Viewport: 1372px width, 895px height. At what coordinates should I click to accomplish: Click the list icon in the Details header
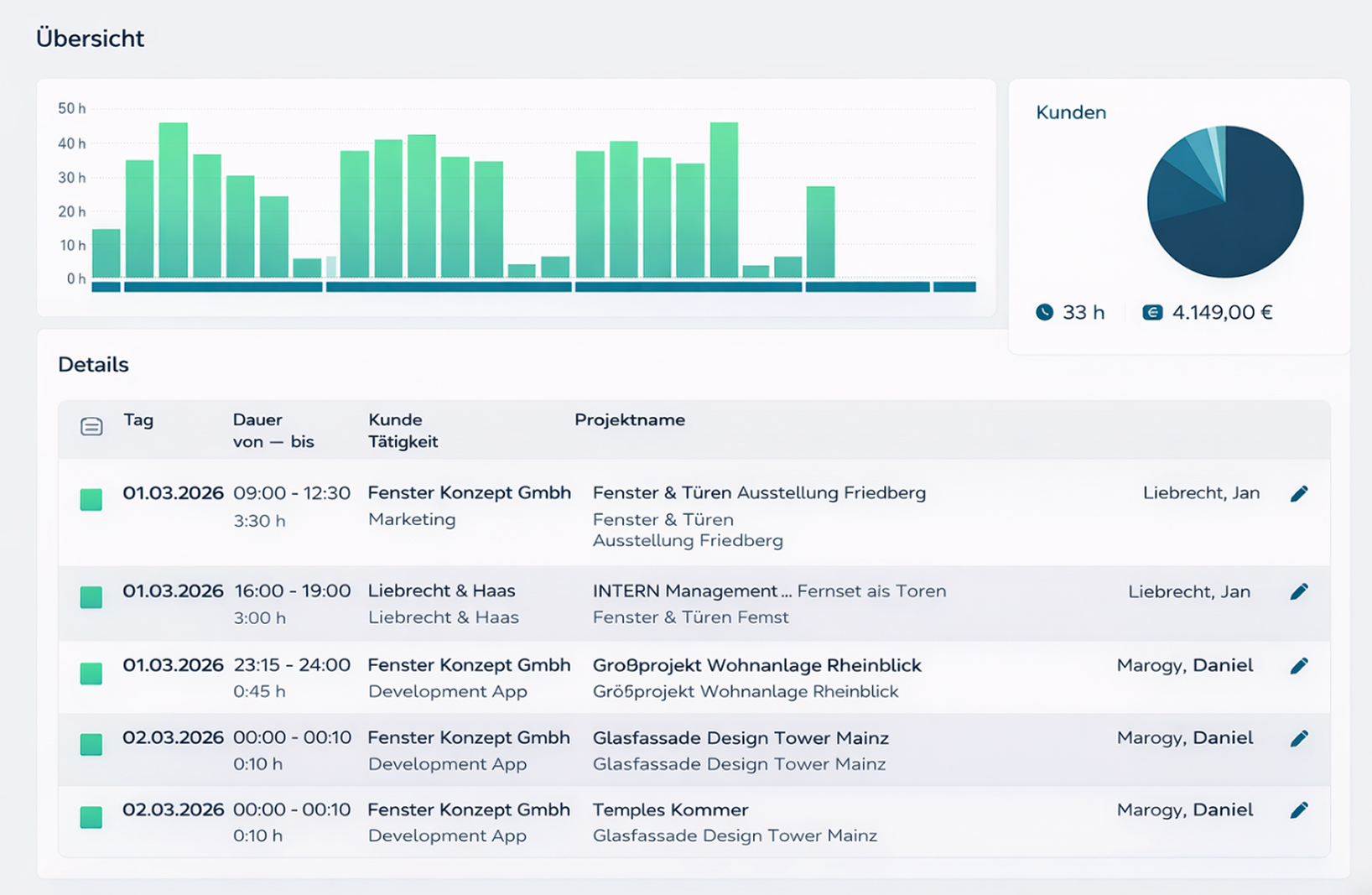91,427
